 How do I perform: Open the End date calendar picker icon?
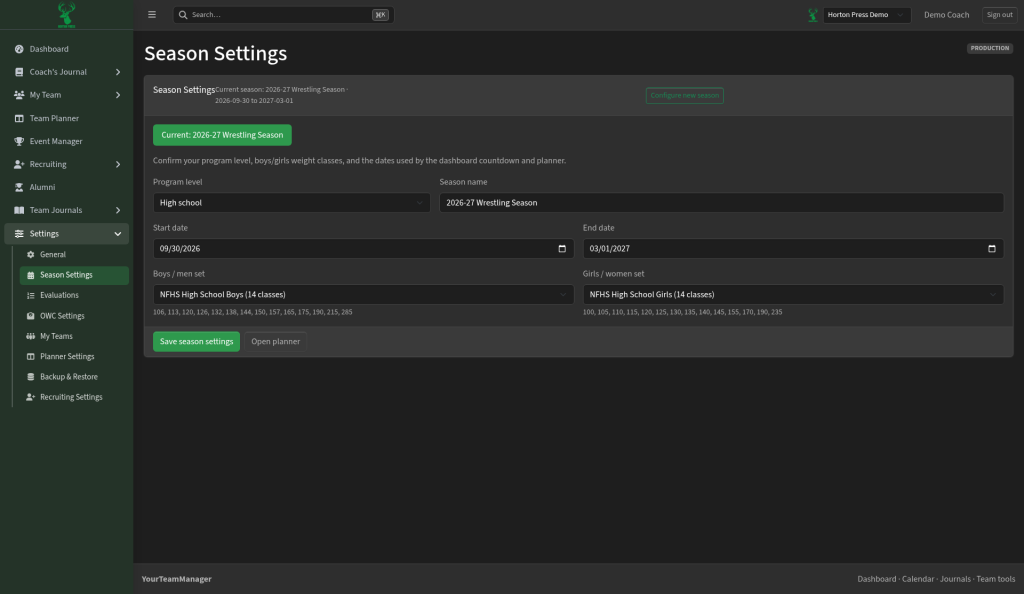[991, 249]
